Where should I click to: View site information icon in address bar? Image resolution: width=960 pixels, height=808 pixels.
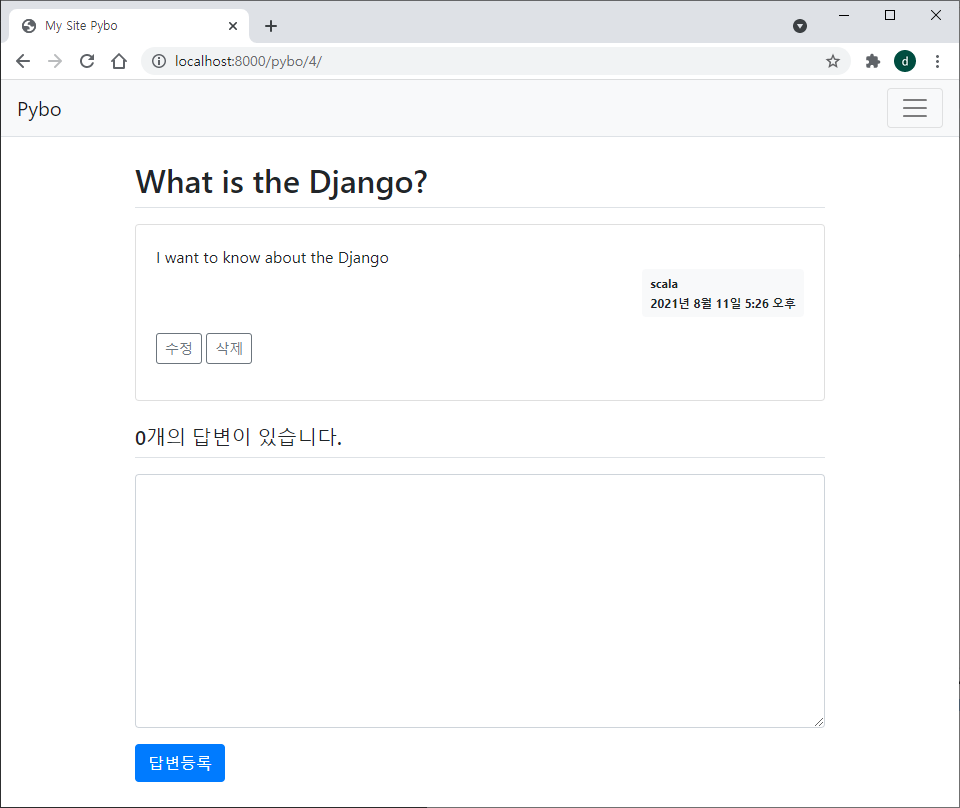point(159,61)
